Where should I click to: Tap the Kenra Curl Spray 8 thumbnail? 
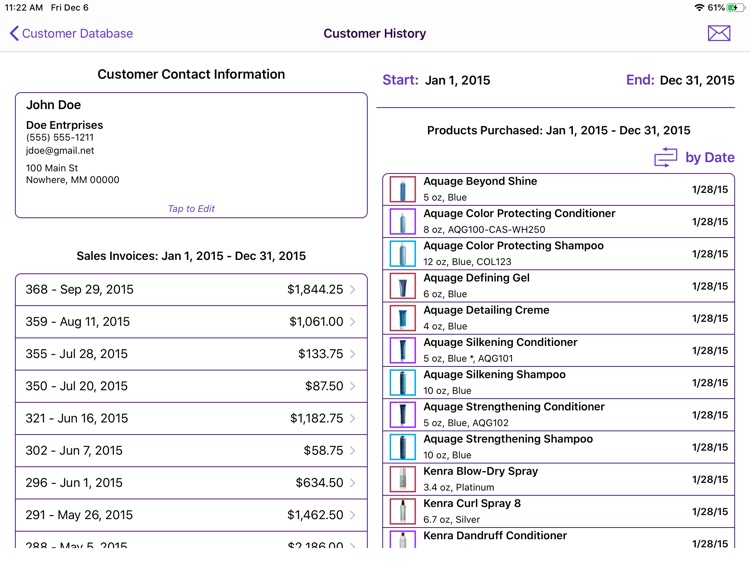[x=402, y=511]
